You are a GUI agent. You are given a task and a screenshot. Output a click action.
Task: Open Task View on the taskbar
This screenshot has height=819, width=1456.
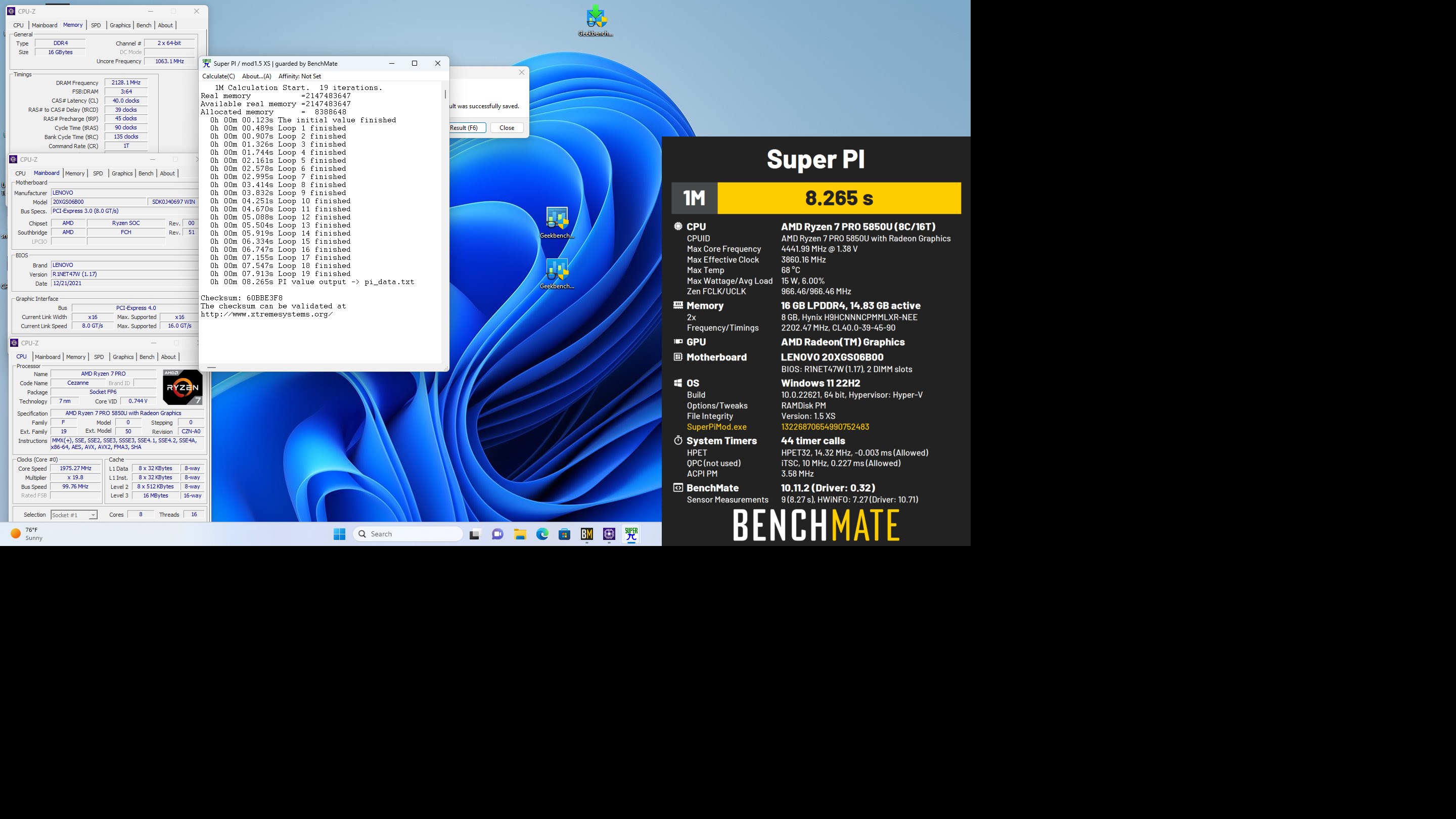tap(475, 534)
